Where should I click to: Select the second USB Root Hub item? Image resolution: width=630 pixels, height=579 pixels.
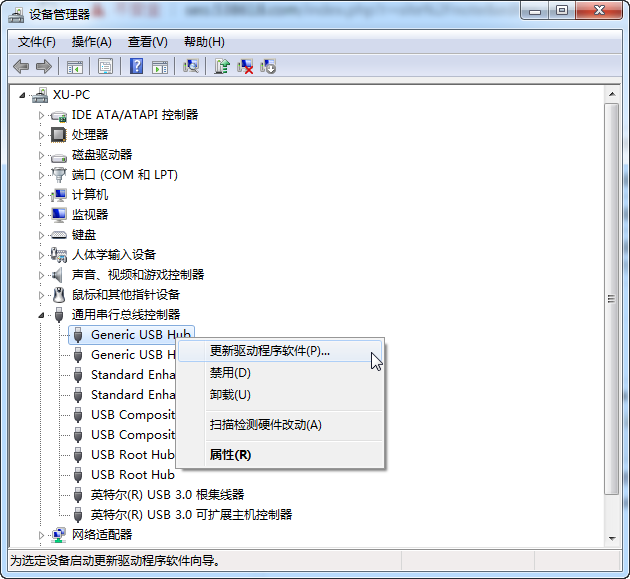point(133,475)
